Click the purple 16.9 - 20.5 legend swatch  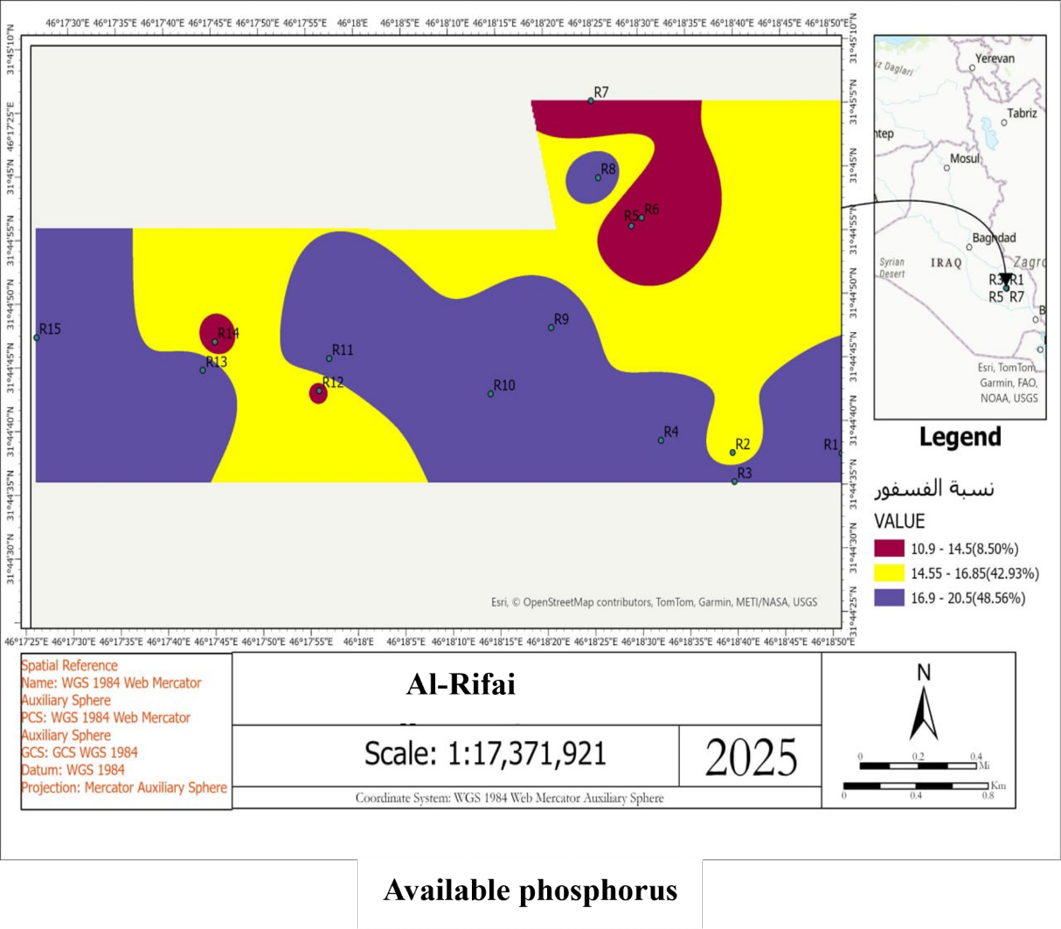pos(889,597)
